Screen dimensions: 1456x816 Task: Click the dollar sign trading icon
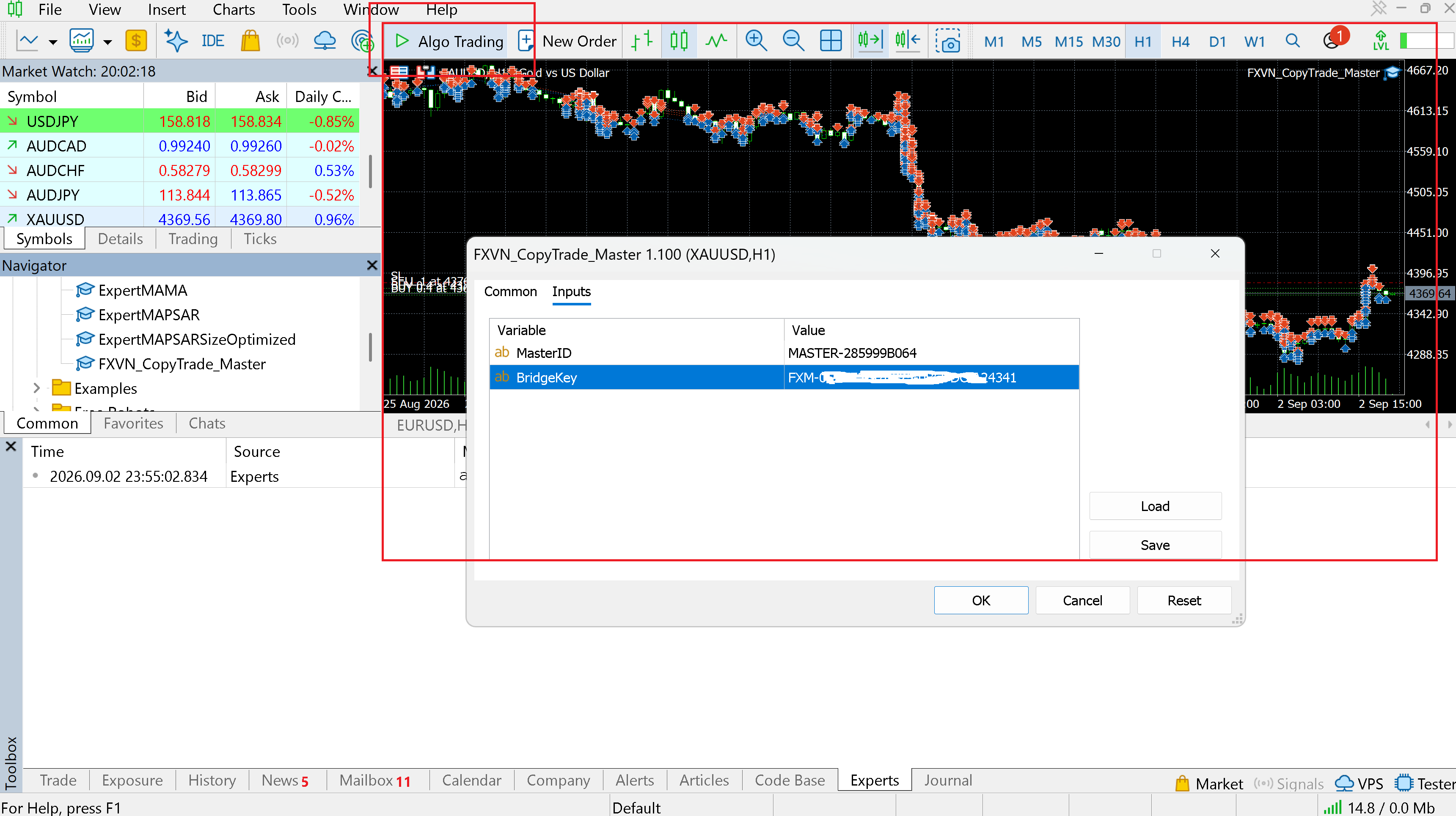tap(136, 41)
